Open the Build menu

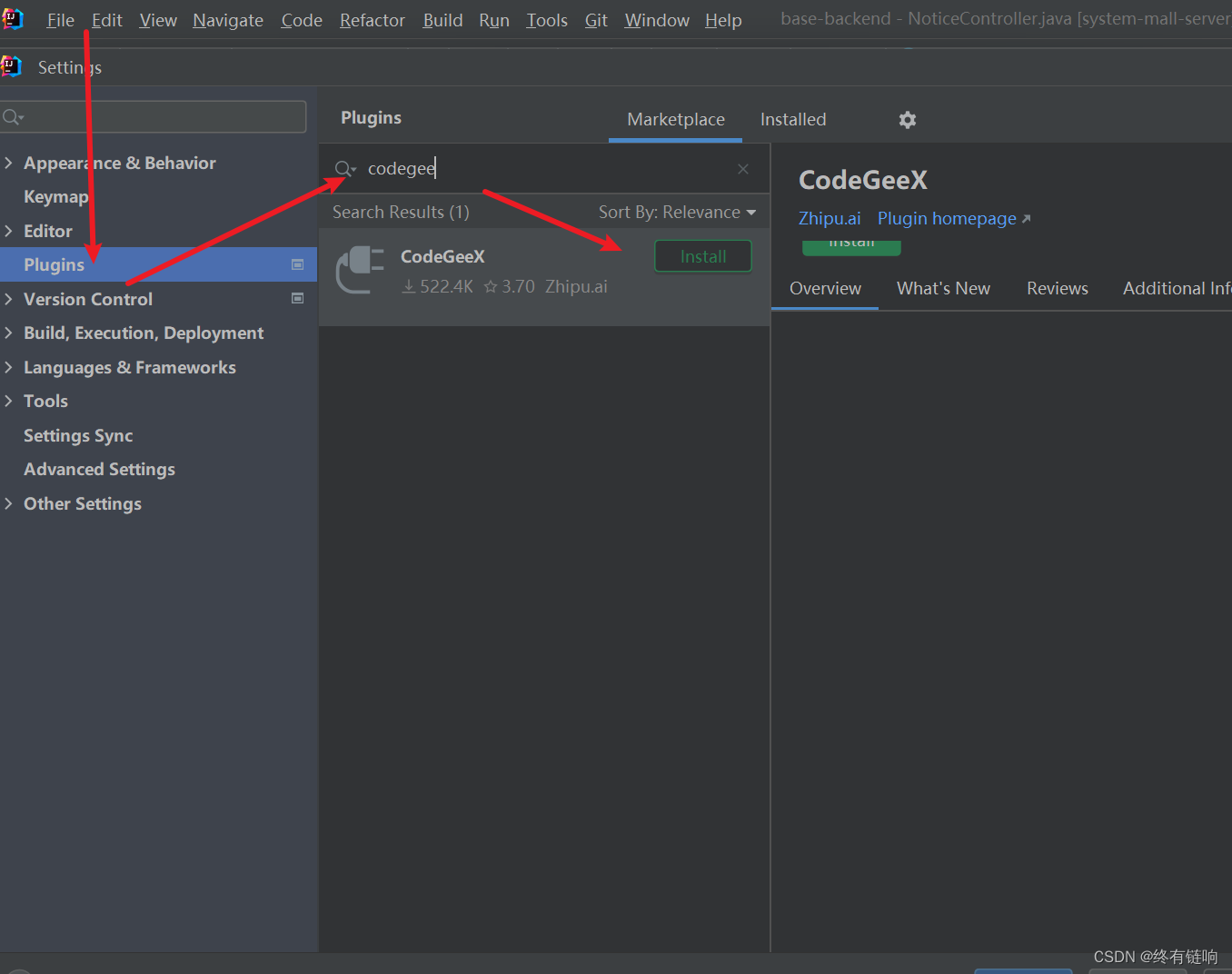442,20
